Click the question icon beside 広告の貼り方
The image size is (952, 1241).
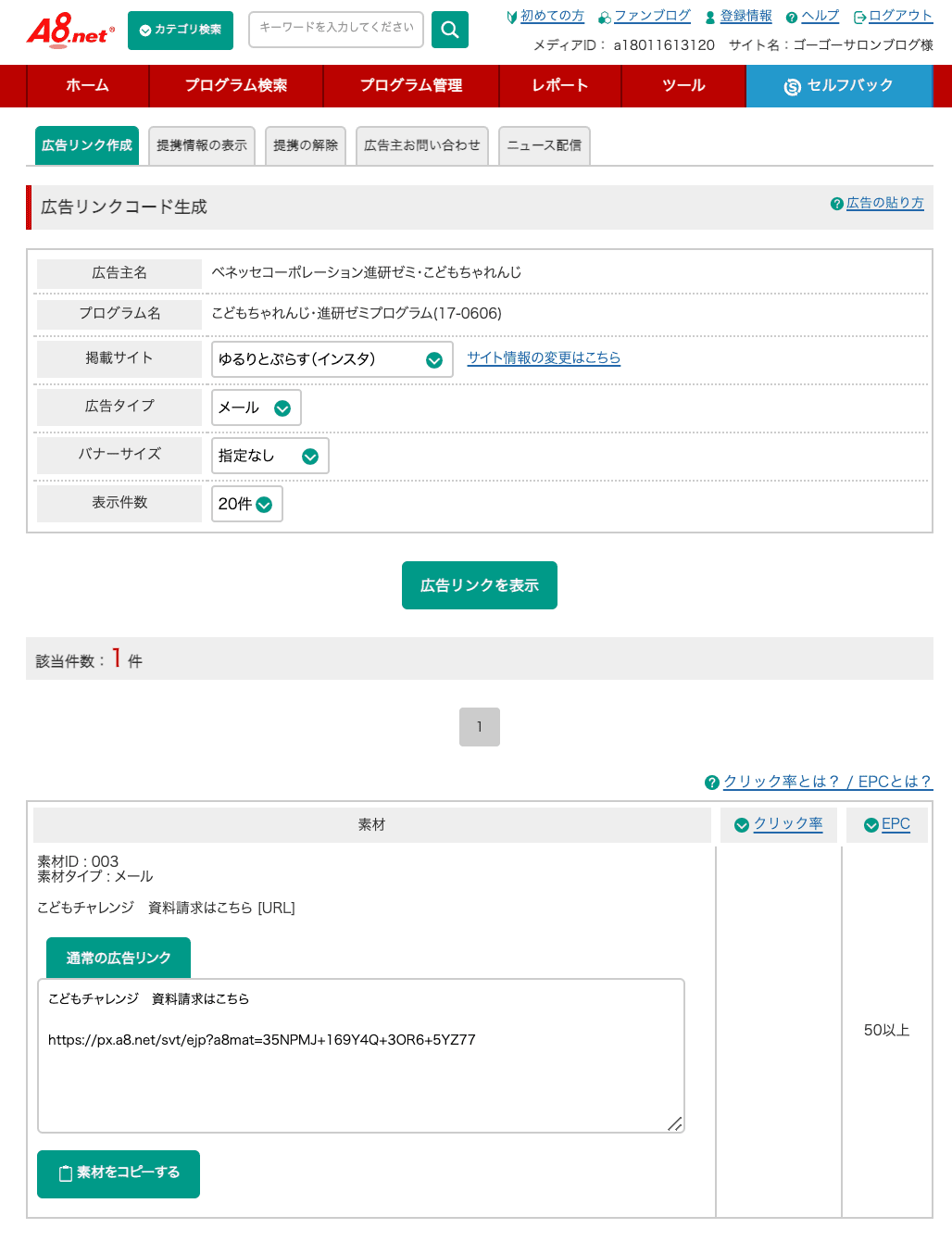tap(837, 204)
